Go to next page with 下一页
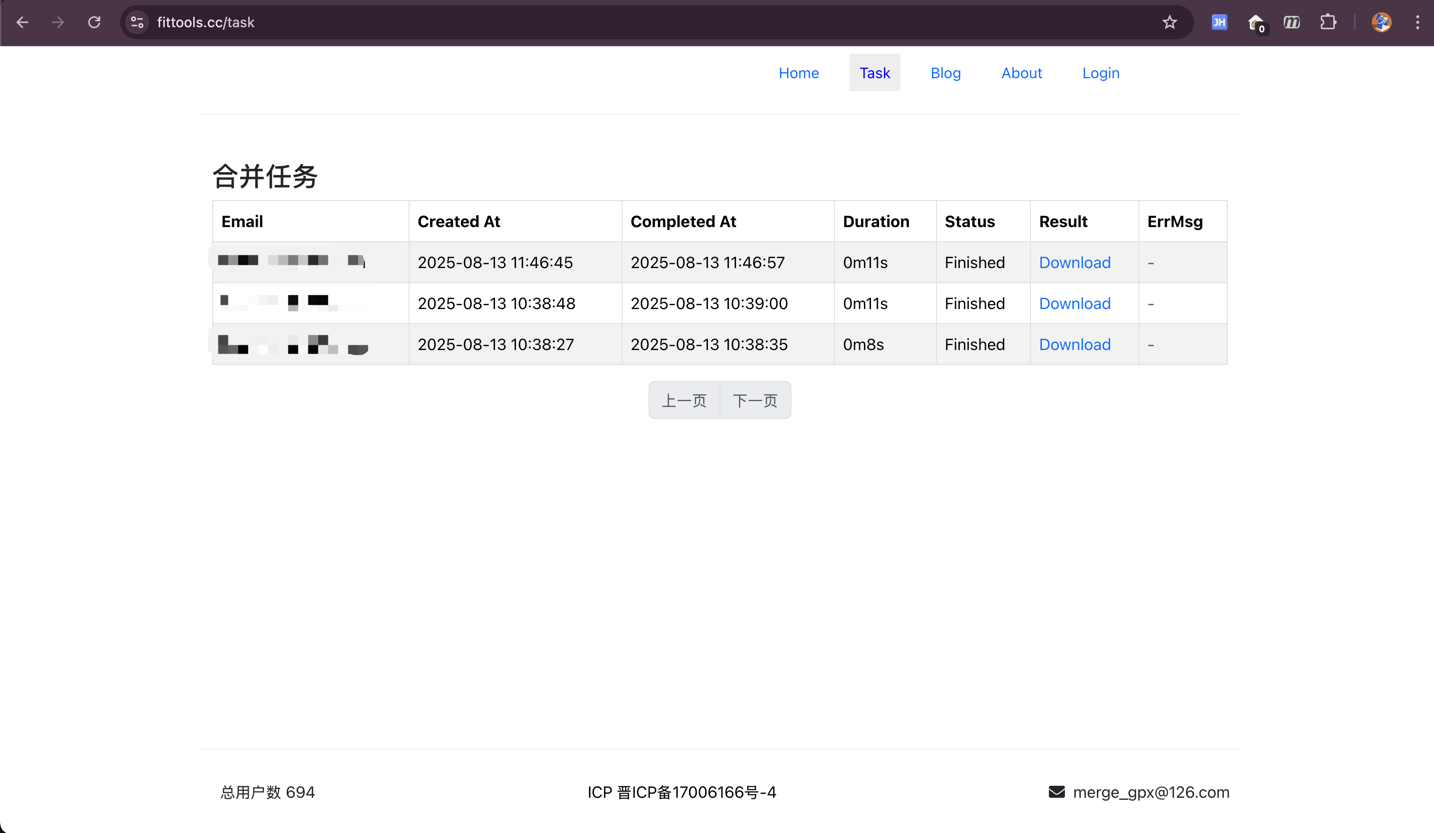 click(x=755, y=401)
